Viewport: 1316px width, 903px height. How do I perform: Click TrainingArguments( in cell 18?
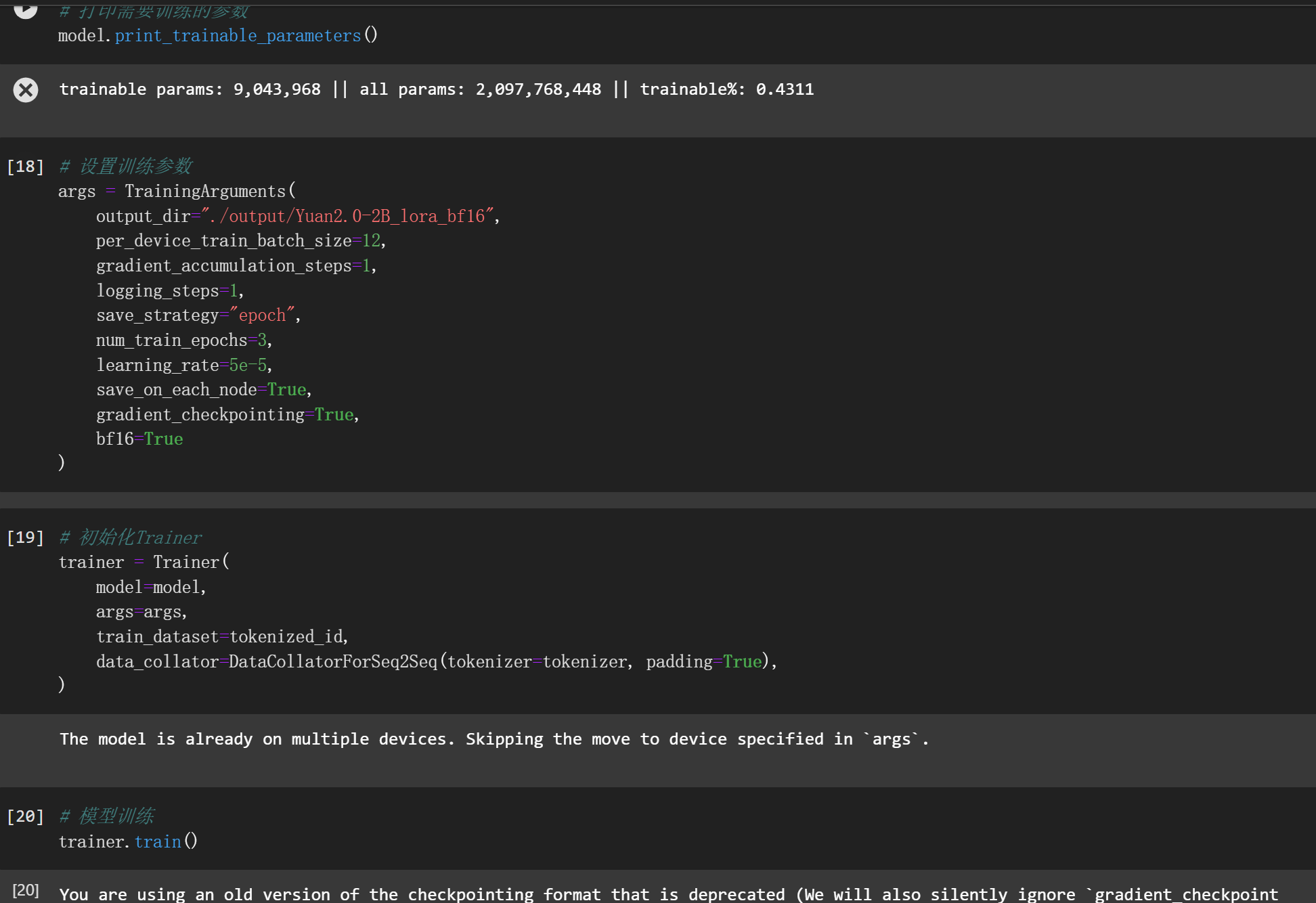[x=210, y=192]
